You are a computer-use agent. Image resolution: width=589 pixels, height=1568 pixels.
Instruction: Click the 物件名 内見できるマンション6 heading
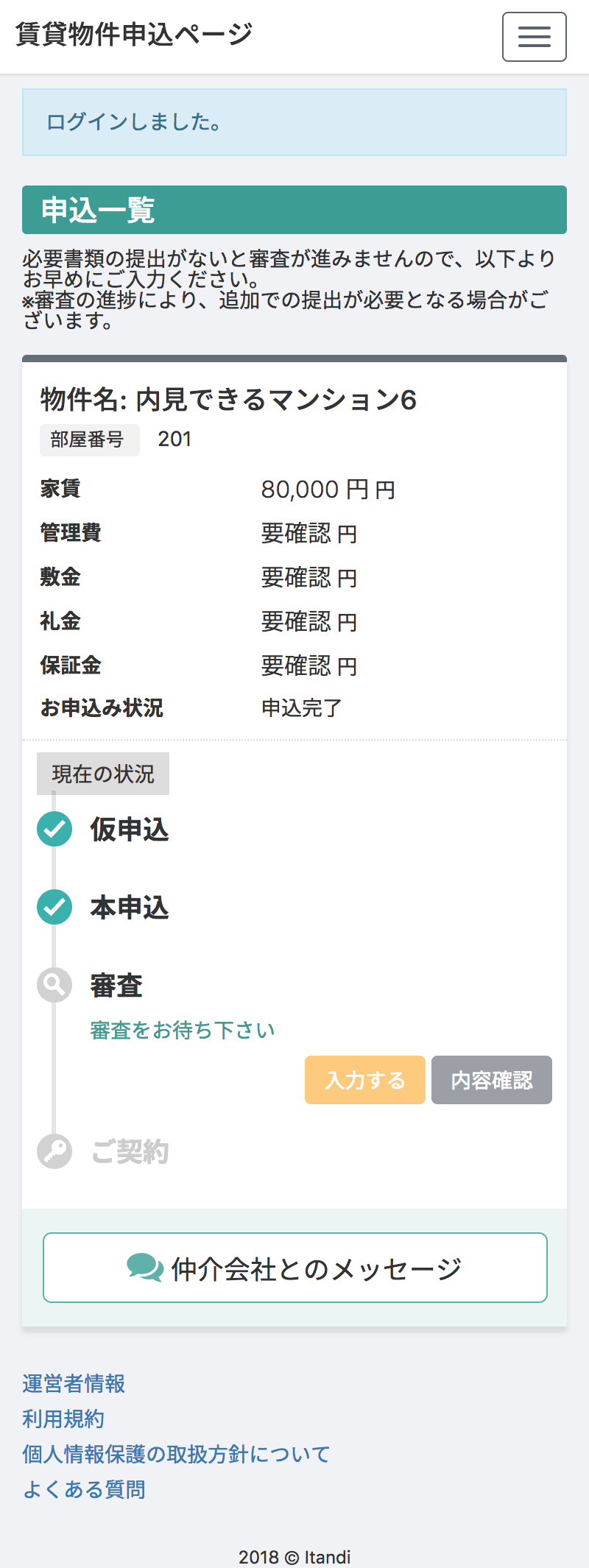228,400
